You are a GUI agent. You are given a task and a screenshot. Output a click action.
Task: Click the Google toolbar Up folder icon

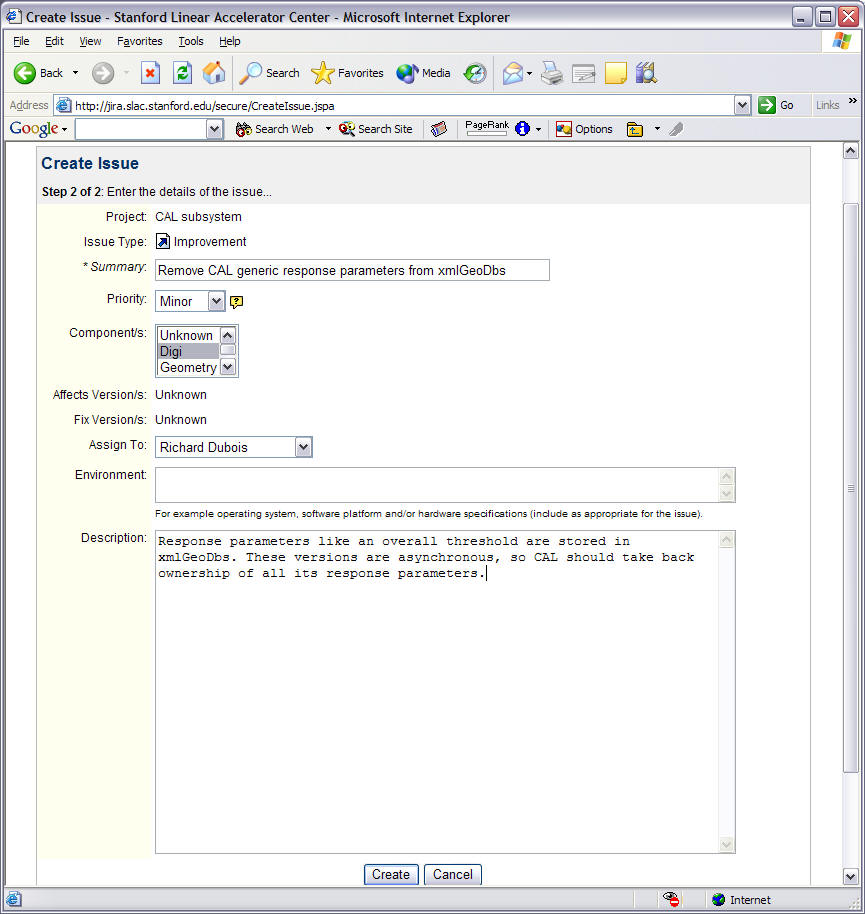(635, 129)
